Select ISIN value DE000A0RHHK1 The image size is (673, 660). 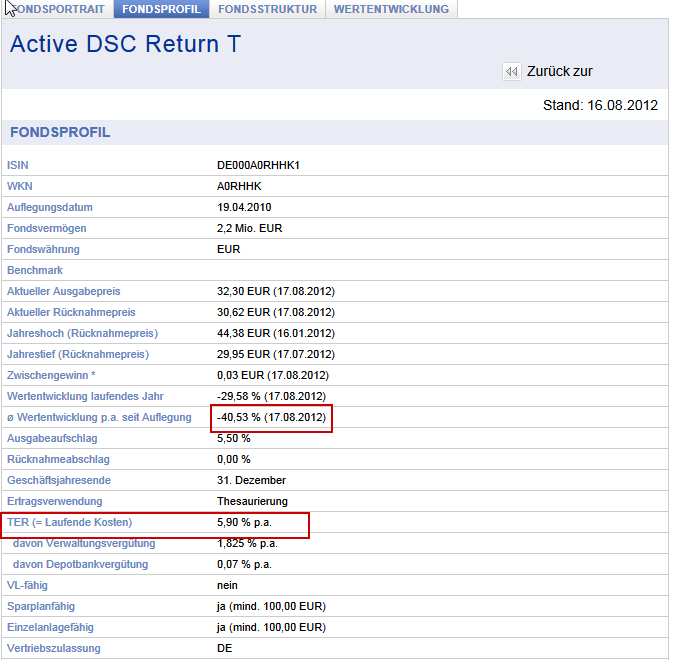tap(258, 165)
